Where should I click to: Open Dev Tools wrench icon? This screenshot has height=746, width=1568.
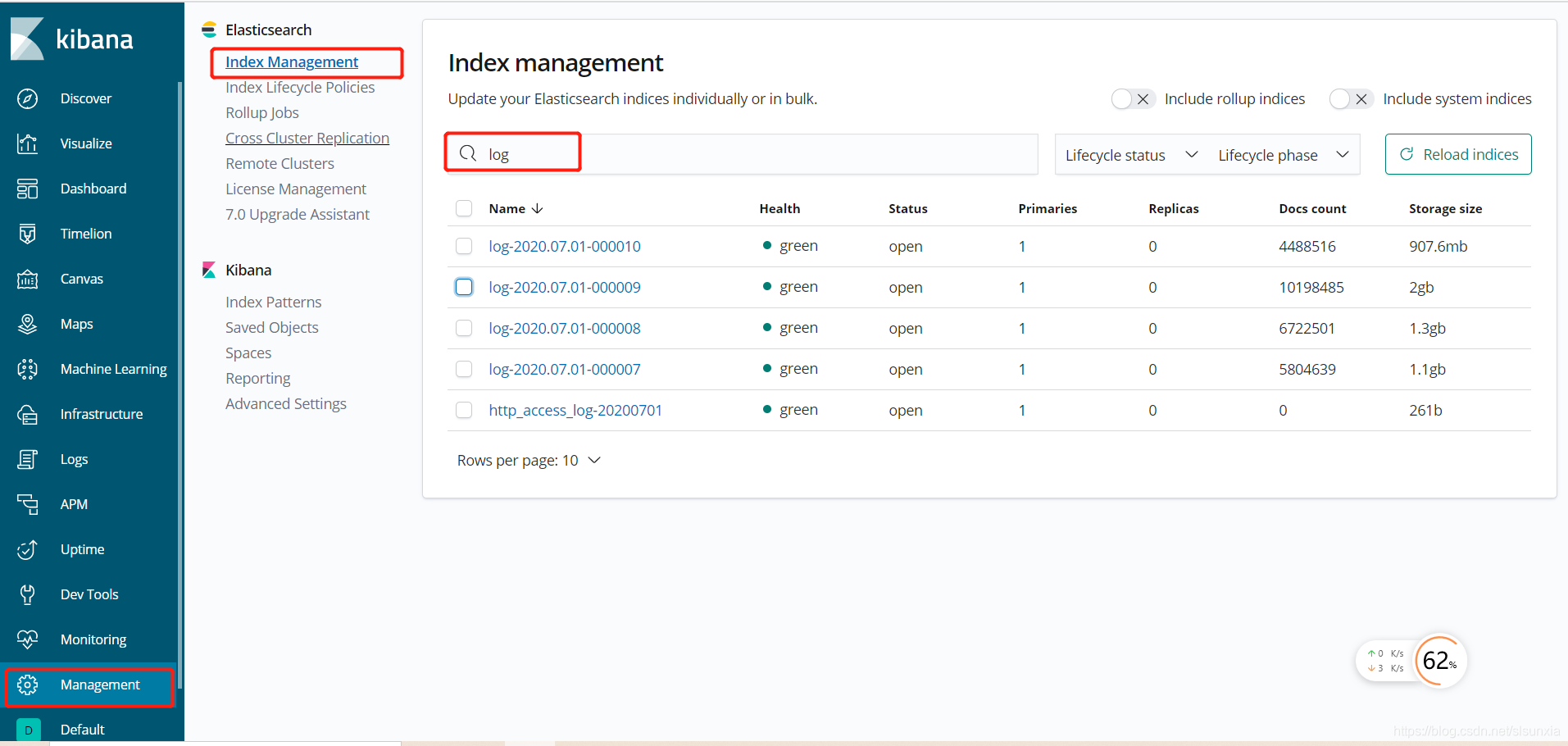[x=27, y=594]
